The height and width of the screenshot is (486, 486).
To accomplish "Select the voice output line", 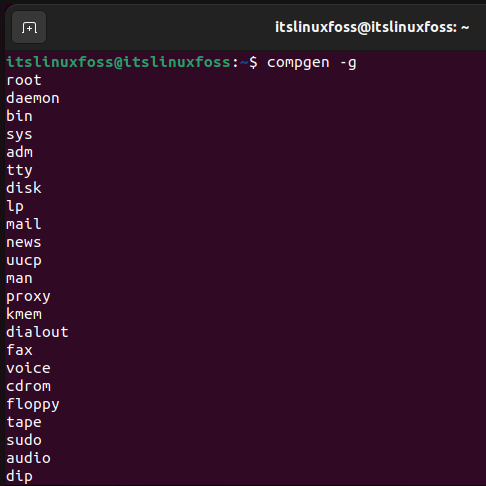I will [x=28, y=368].
